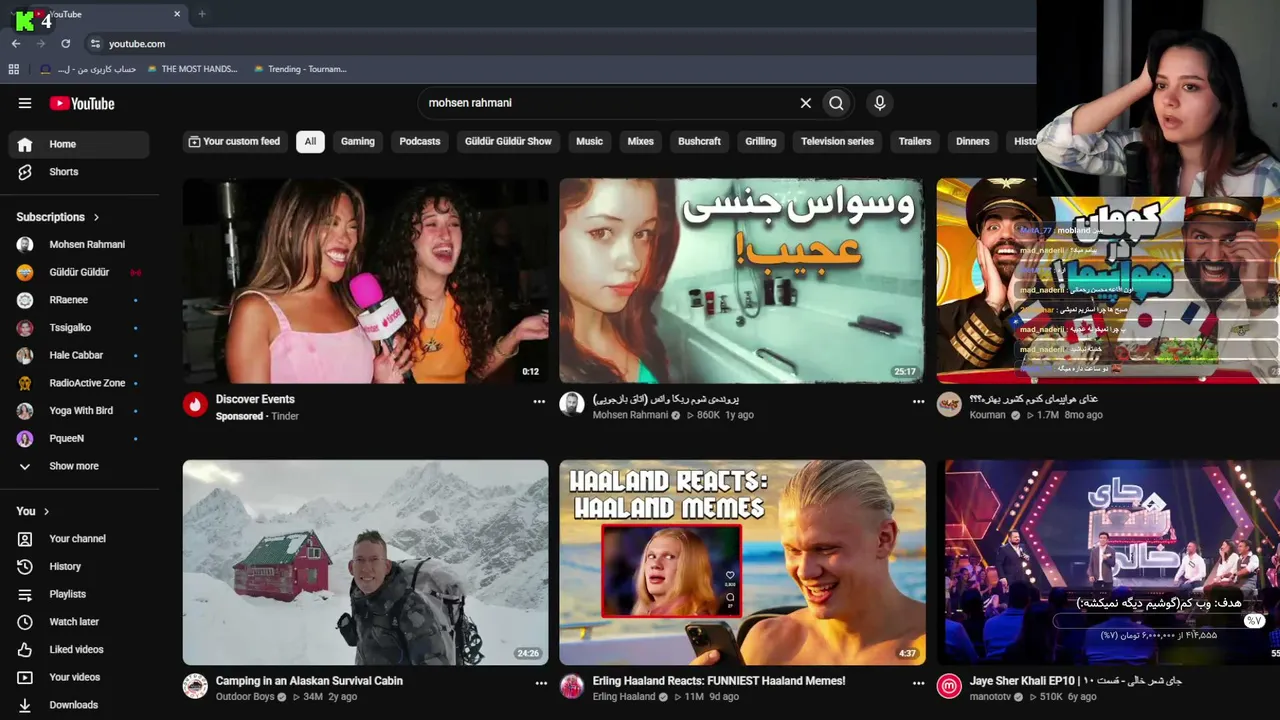Open PqueeN channel avatar in sidebar
The image size is (1280, 720).
[x=25, y=438]
